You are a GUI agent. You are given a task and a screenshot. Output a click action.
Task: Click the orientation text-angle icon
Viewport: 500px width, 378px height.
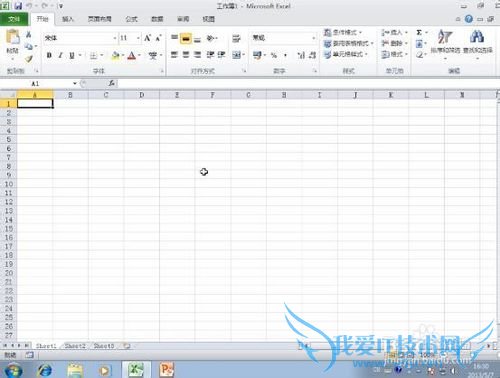pyautogui.click(x=211, y=38)
